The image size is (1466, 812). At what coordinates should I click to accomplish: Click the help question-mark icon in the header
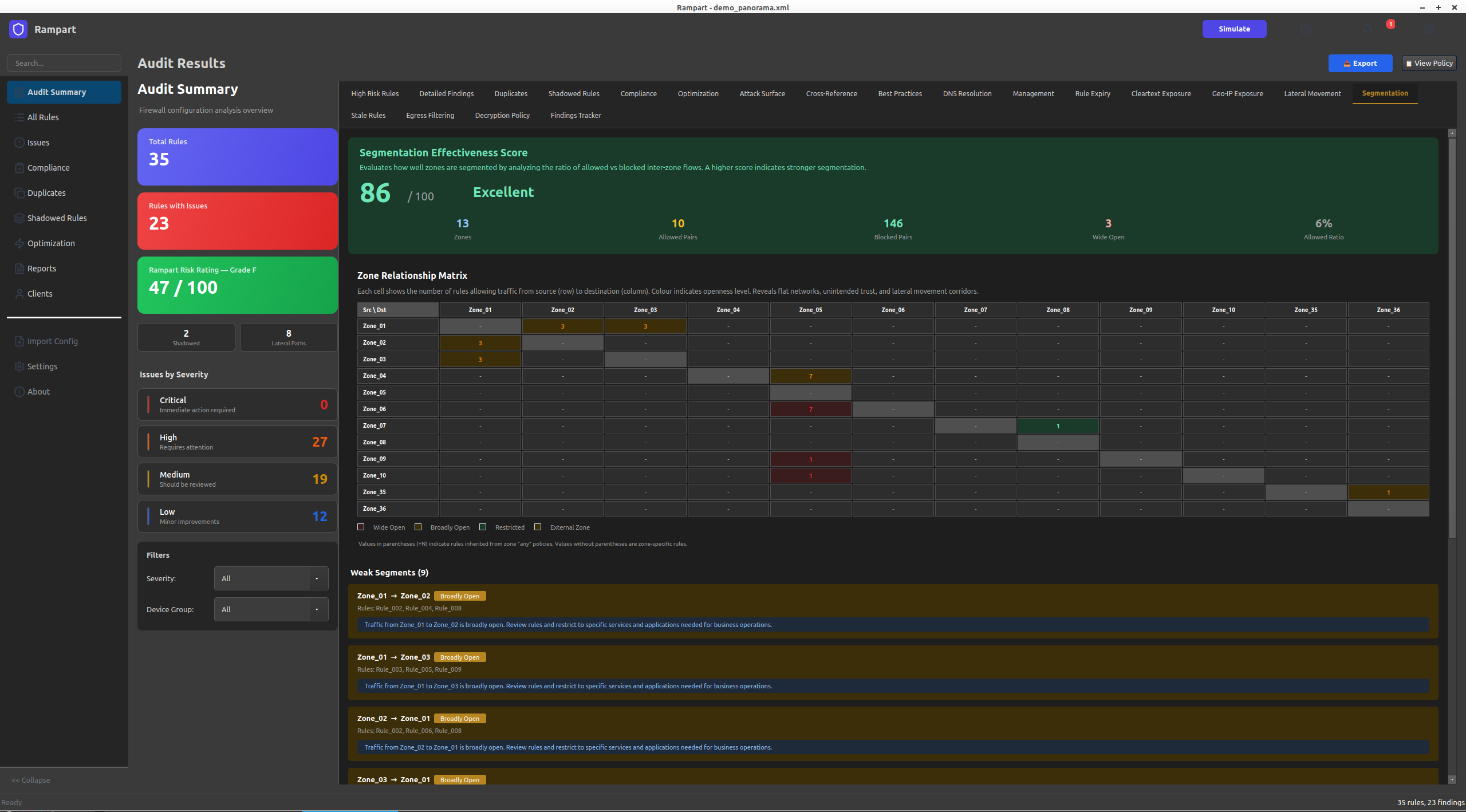click(1306, 29)
